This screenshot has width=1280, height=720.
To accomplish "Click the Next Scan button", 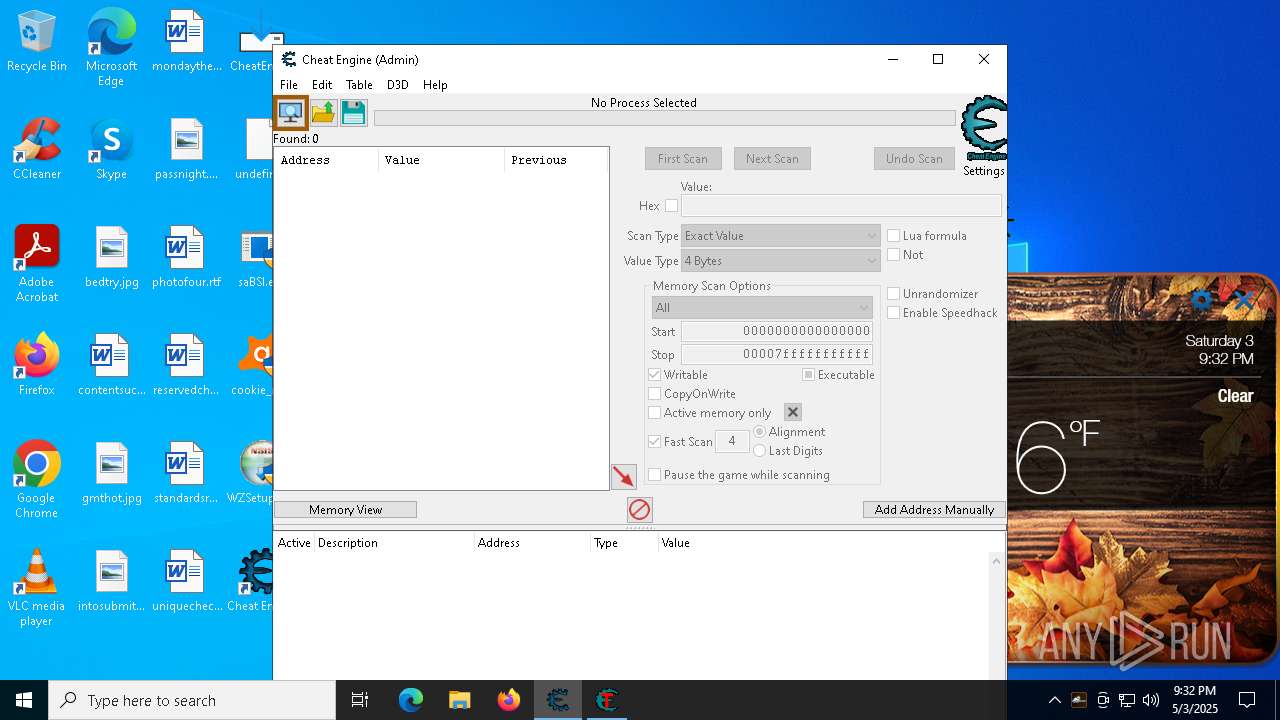I will (772, 159).
